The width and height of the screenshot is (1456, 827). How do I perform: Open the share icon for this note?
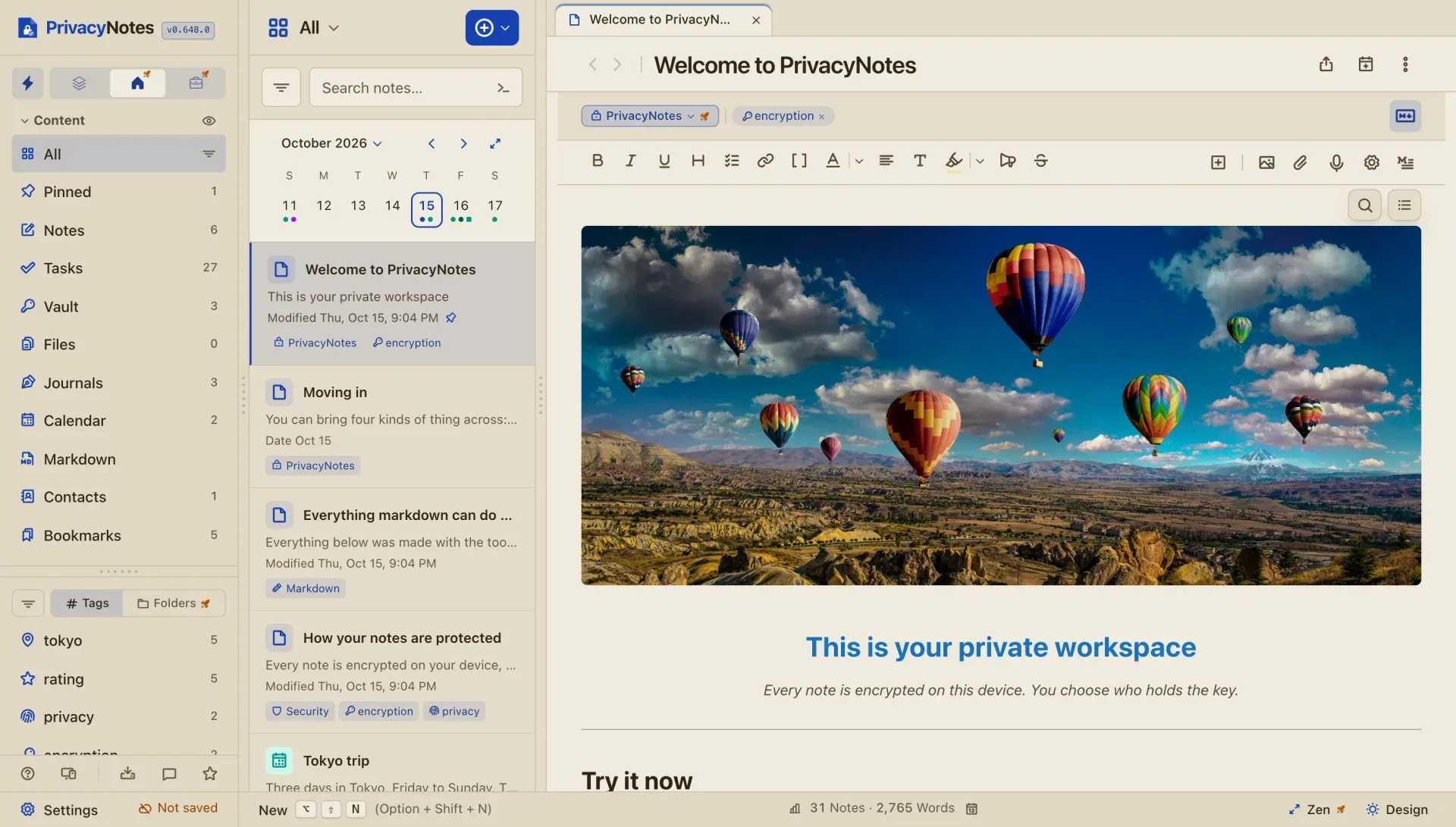pos(1326,64)
